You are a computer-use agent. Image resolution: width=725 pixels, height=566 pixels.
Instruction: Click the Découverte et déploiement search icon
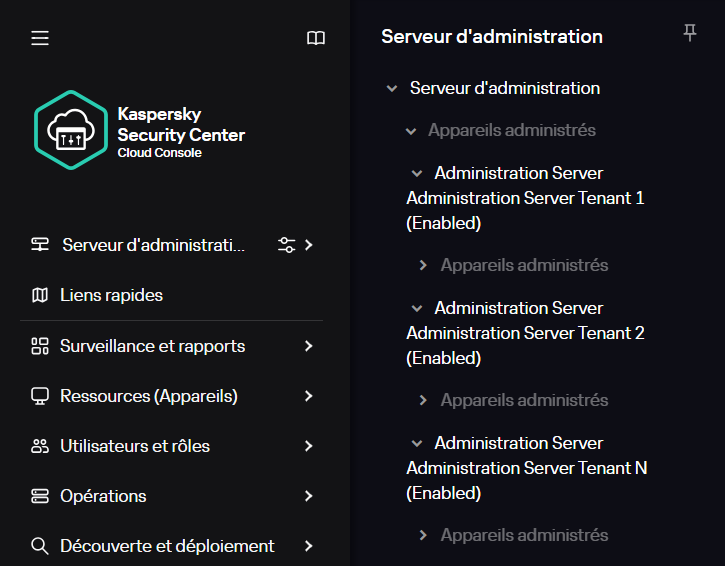click(40, 546)
